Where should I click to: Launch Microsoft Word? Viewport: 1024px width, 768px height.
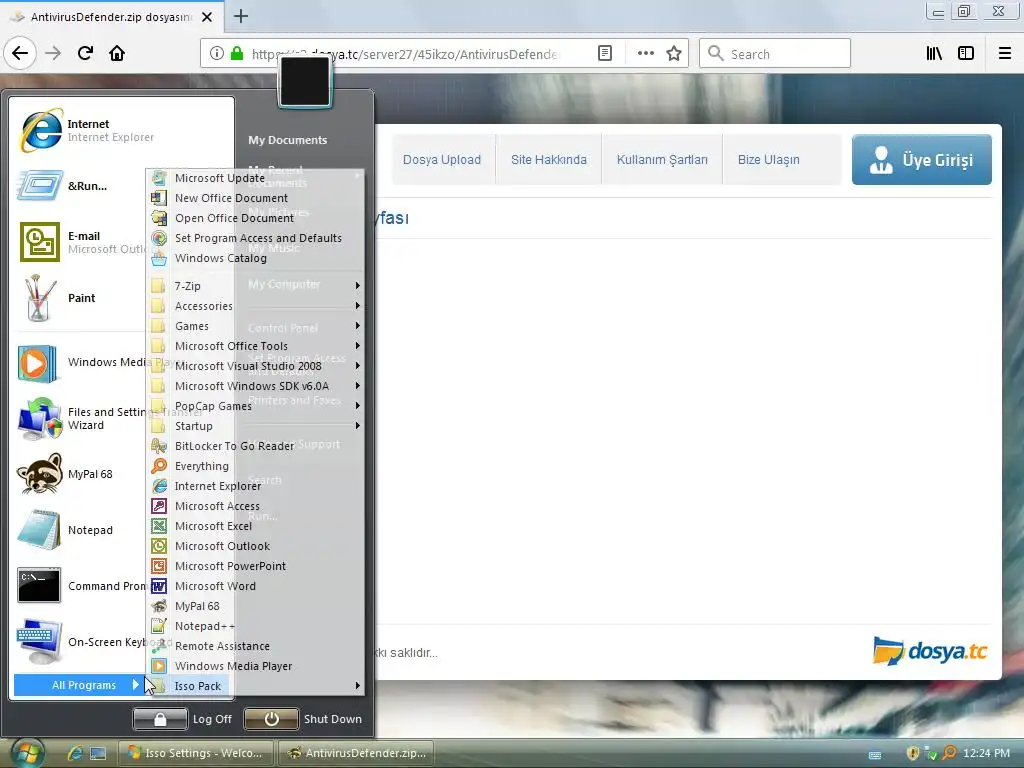coord(255,586)
